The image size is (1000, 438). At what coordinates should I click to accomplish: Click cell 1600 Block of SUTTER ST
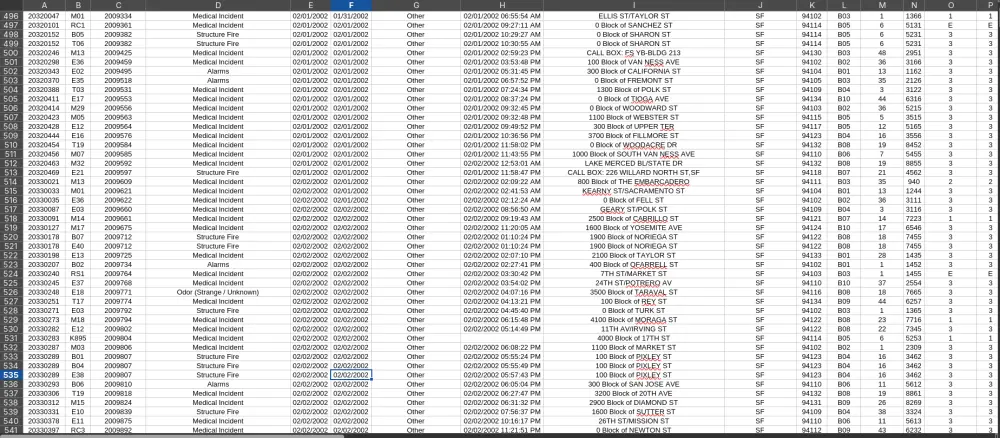[634, 412]
